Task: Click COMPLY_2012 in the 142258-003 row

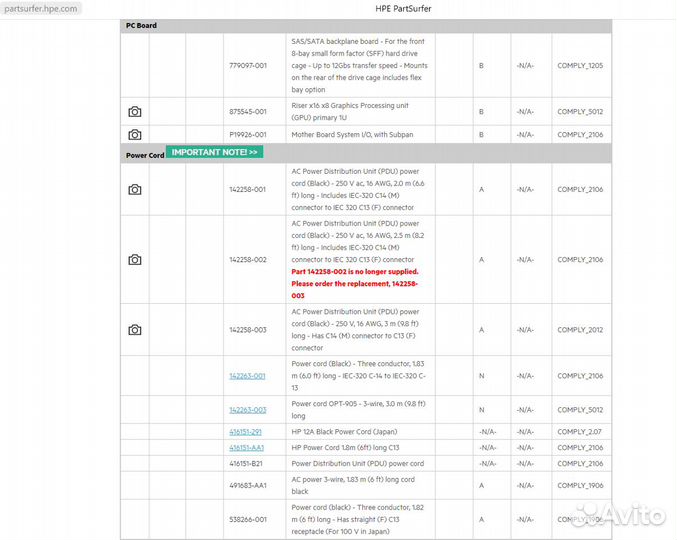Action: pyautogui.click(x=580, y=330)
